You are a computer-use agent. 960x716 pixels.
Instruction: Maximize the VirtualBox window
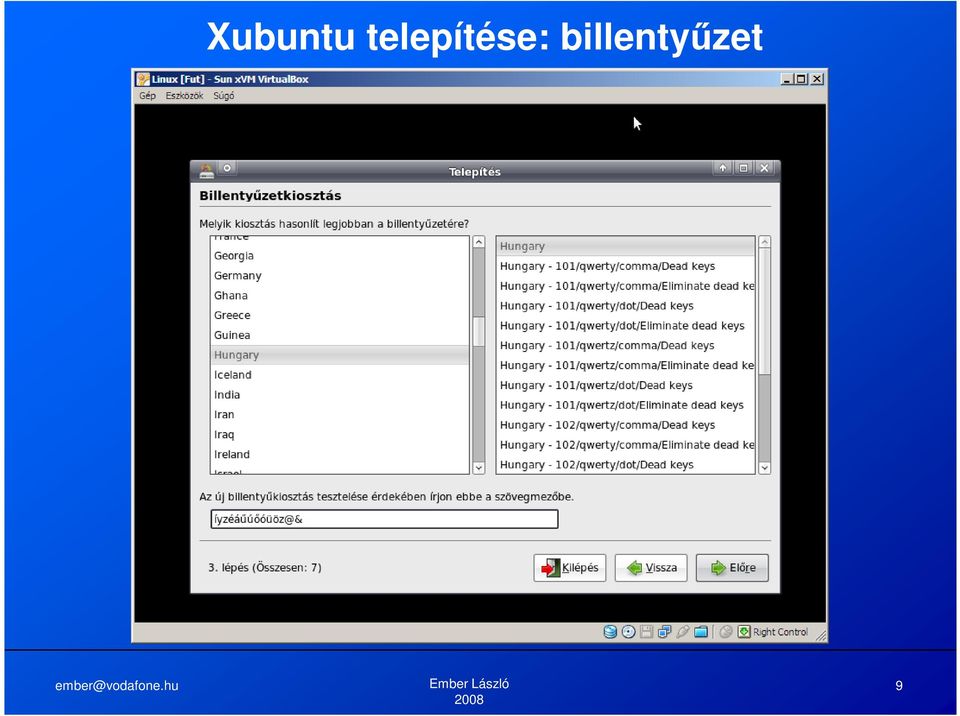coord(801,79)
